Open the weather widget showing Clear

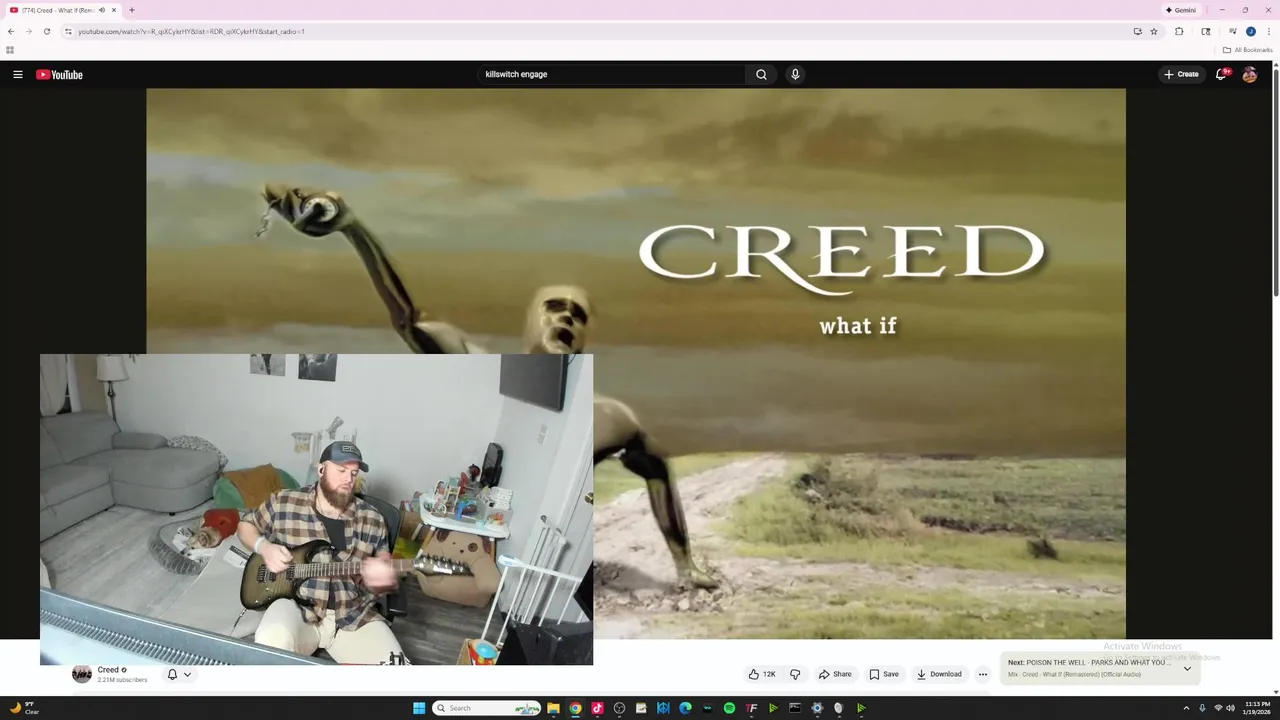24,708
